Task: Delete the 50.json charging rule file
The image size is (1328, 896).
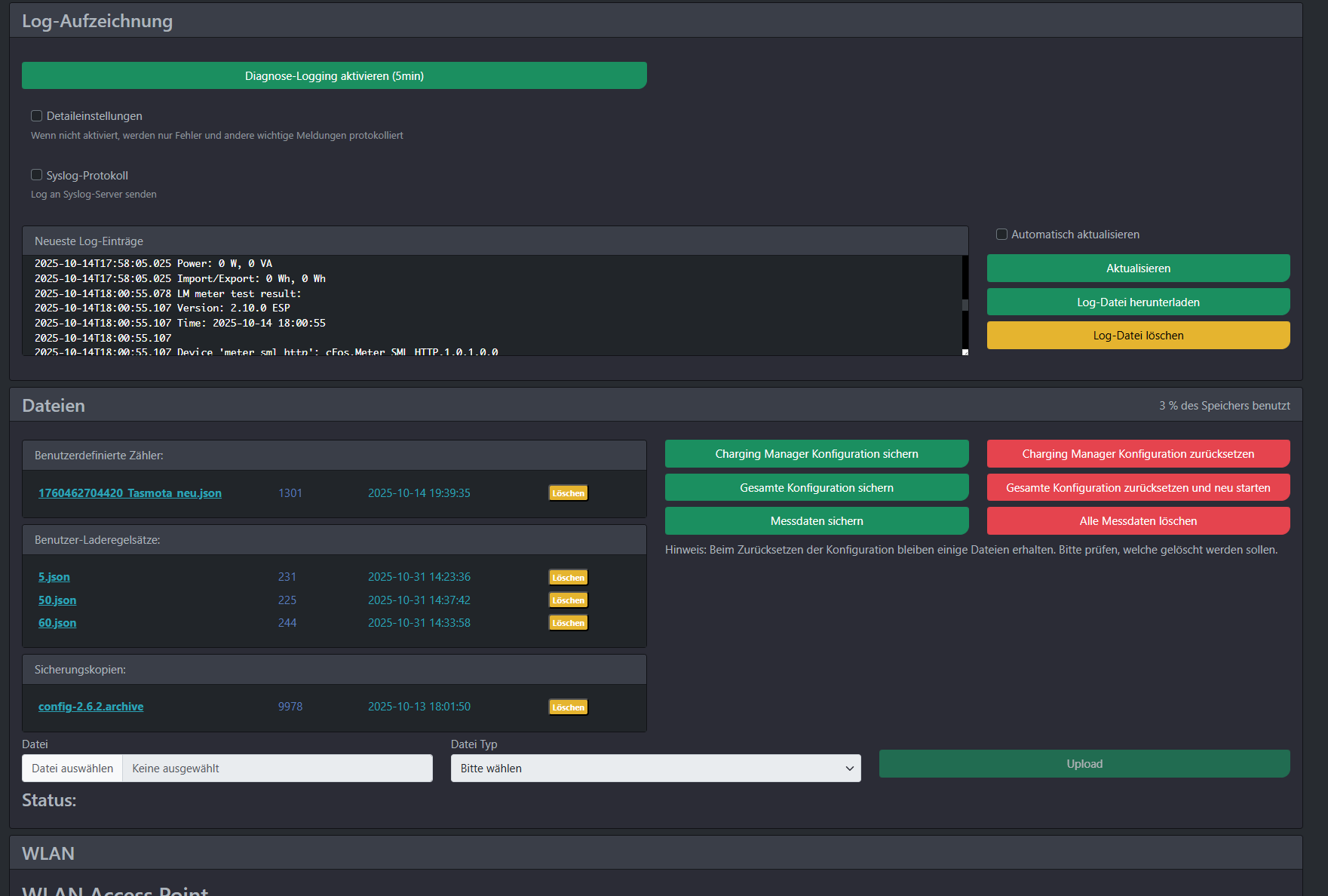Action: tap(568, 600)
